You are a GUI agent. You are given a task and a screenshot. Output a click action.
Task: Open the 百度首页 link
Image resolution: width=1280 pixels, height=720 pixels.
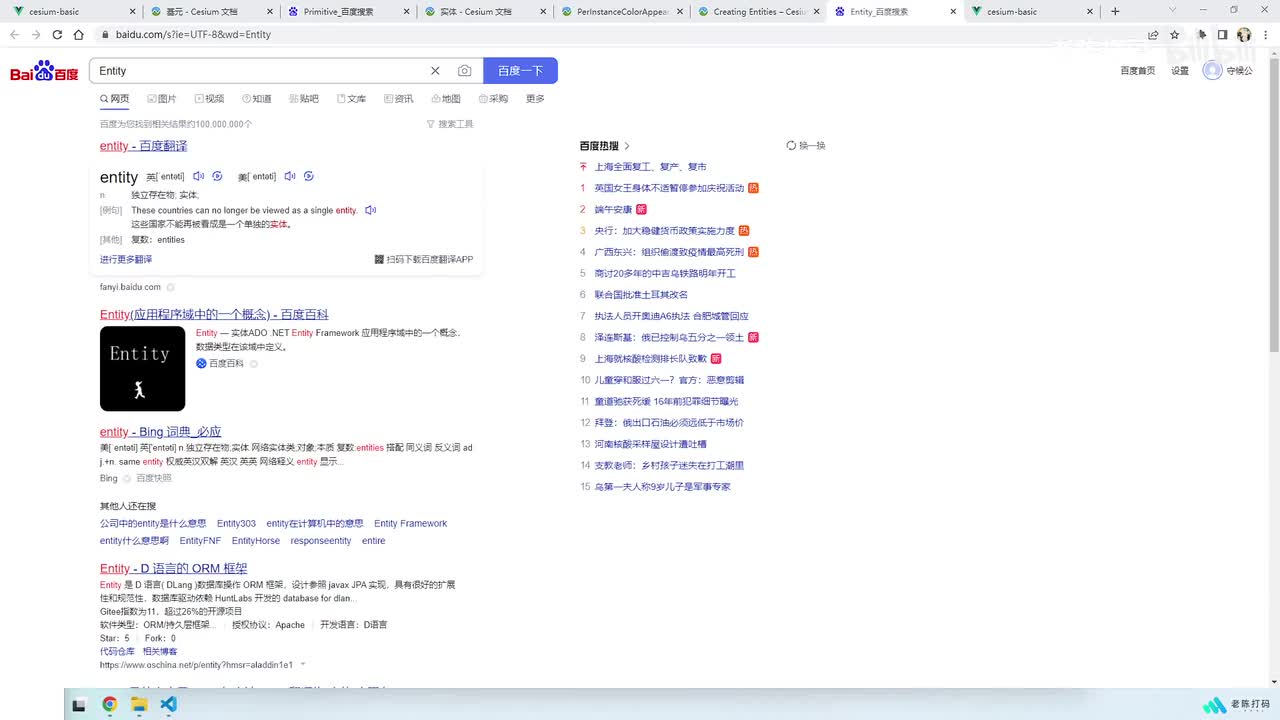click(1137, 71)
